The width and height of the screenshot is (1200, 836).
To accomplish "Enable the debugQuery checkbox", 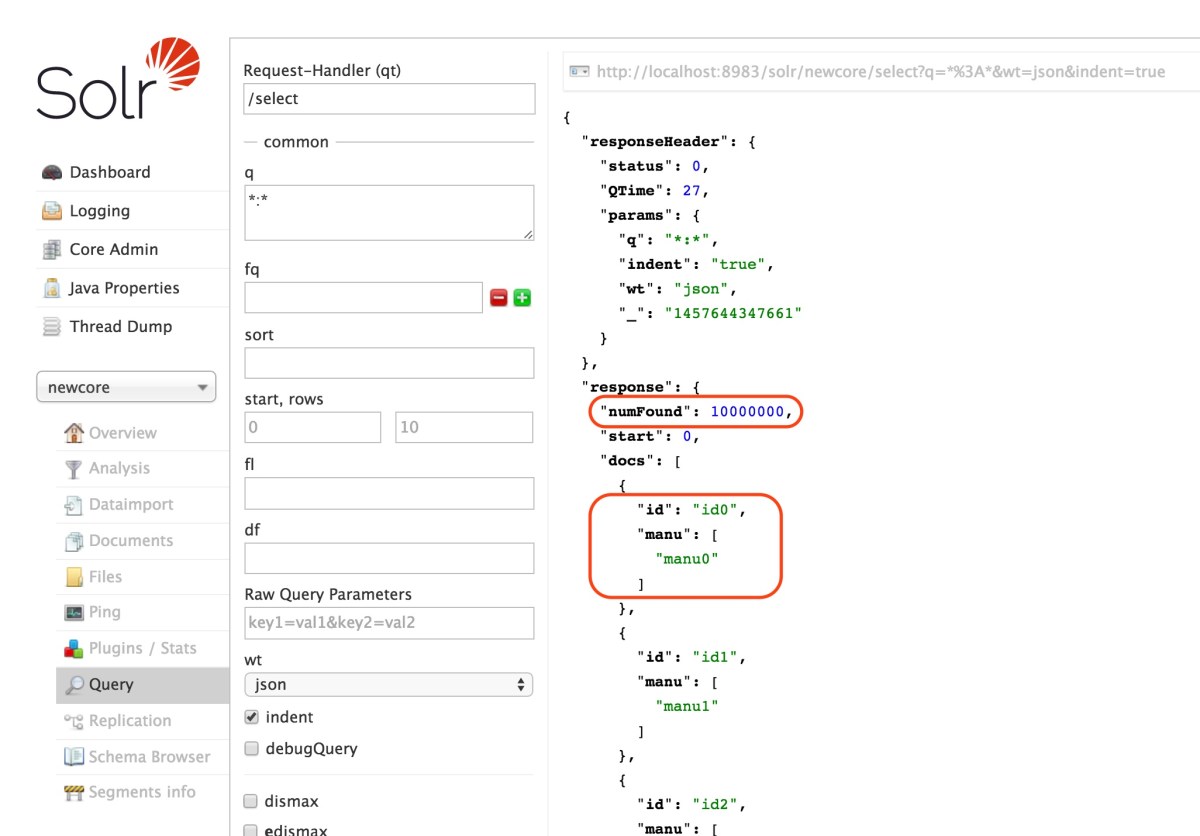I will coord(252,749).
